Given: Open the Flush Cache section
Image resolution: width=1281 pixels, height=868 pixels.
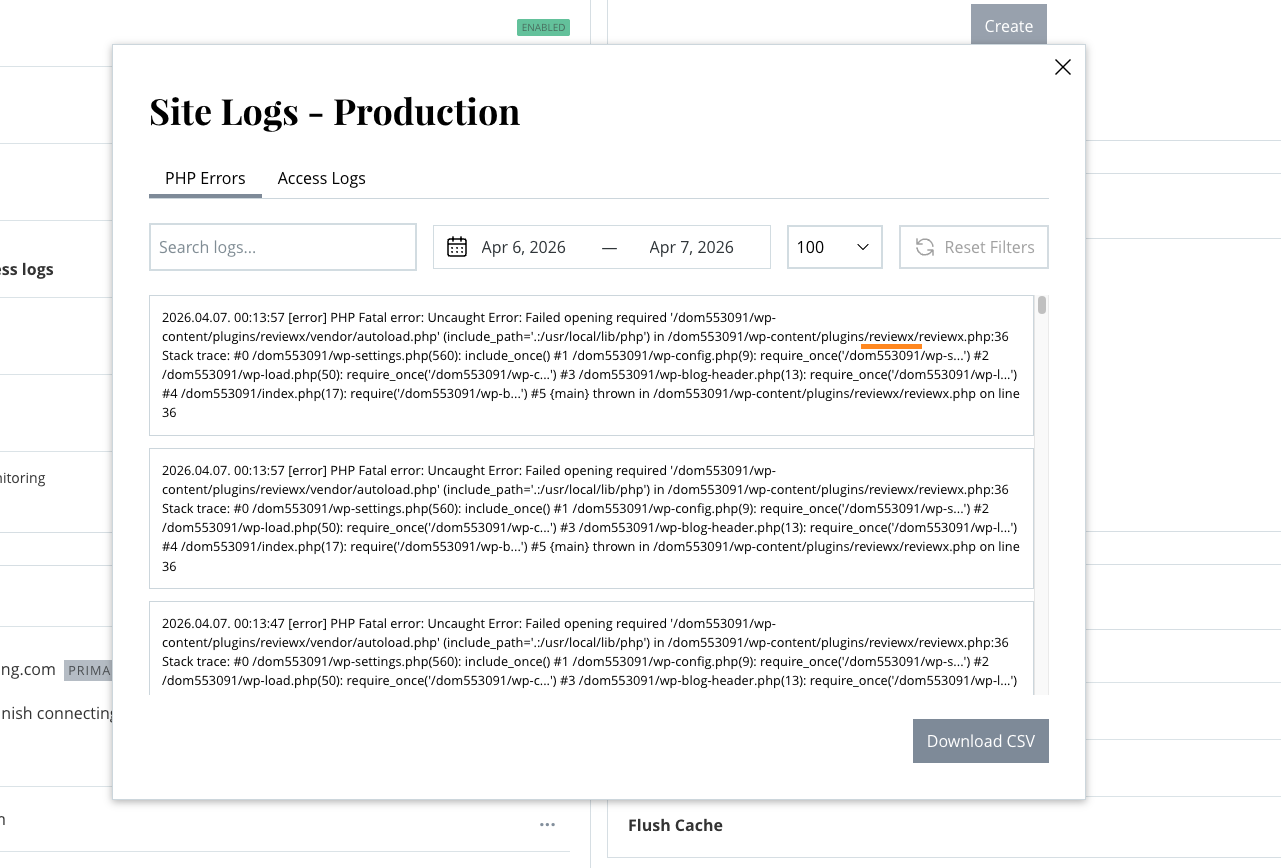Looking at the screenshot, I should point(675,825).
